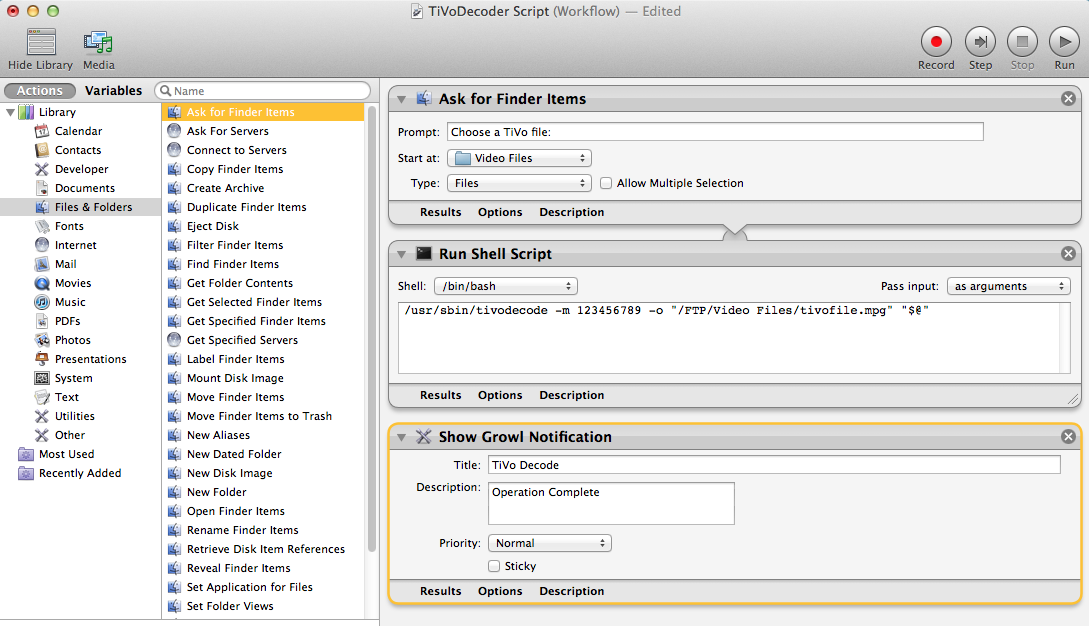Show Description of Ask for Finder Items
This screenshot has height=626, width=1089.
click(572, 212)
